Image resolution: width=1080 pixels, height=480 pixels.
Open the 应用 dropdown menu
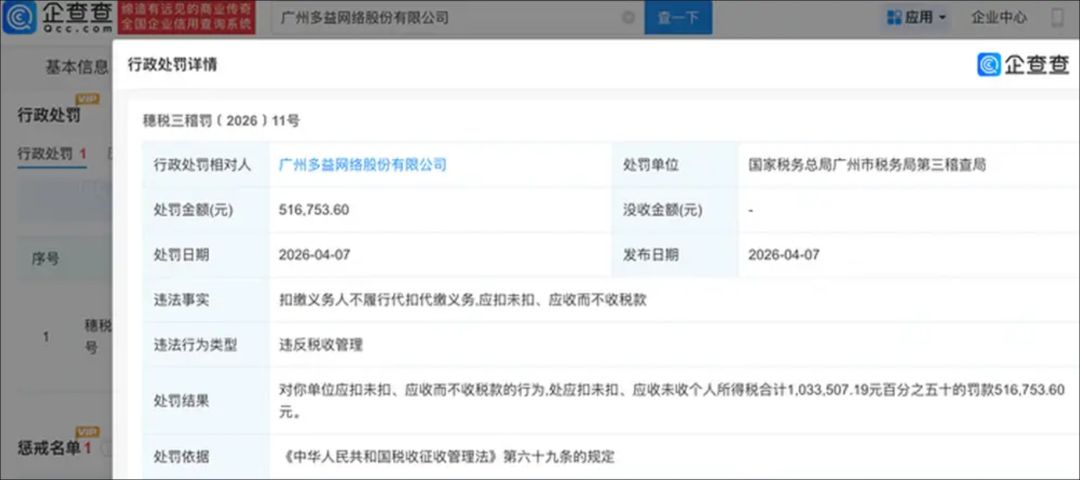917,17
